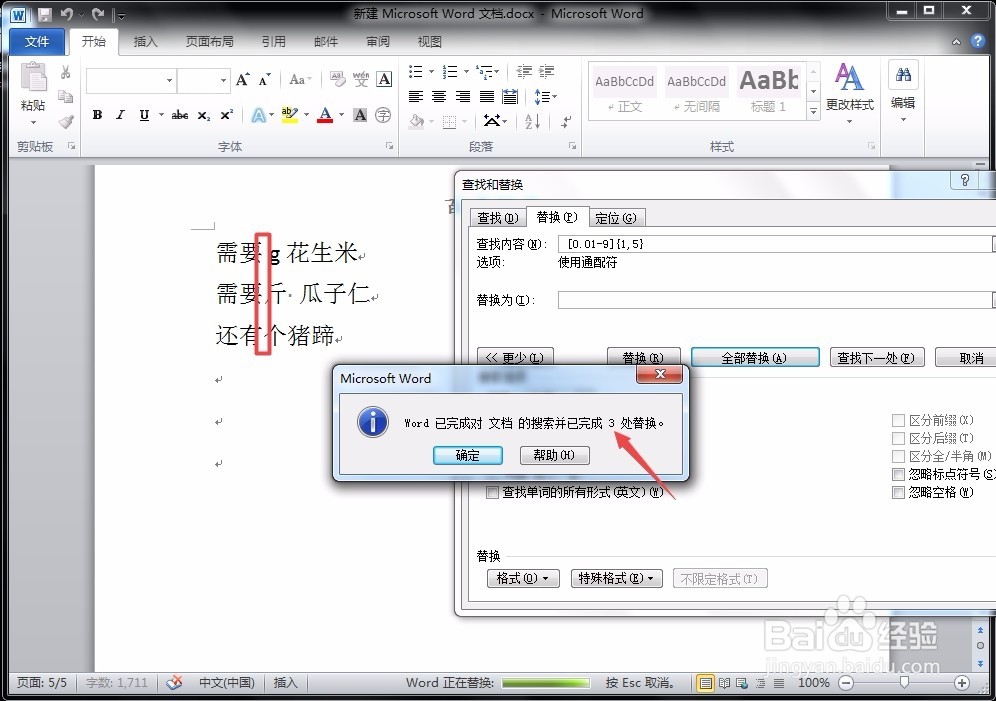This screenshot has width=996, height=701.
Task: Open the Find tab in dialog
Action: click(x=497, y=218)
